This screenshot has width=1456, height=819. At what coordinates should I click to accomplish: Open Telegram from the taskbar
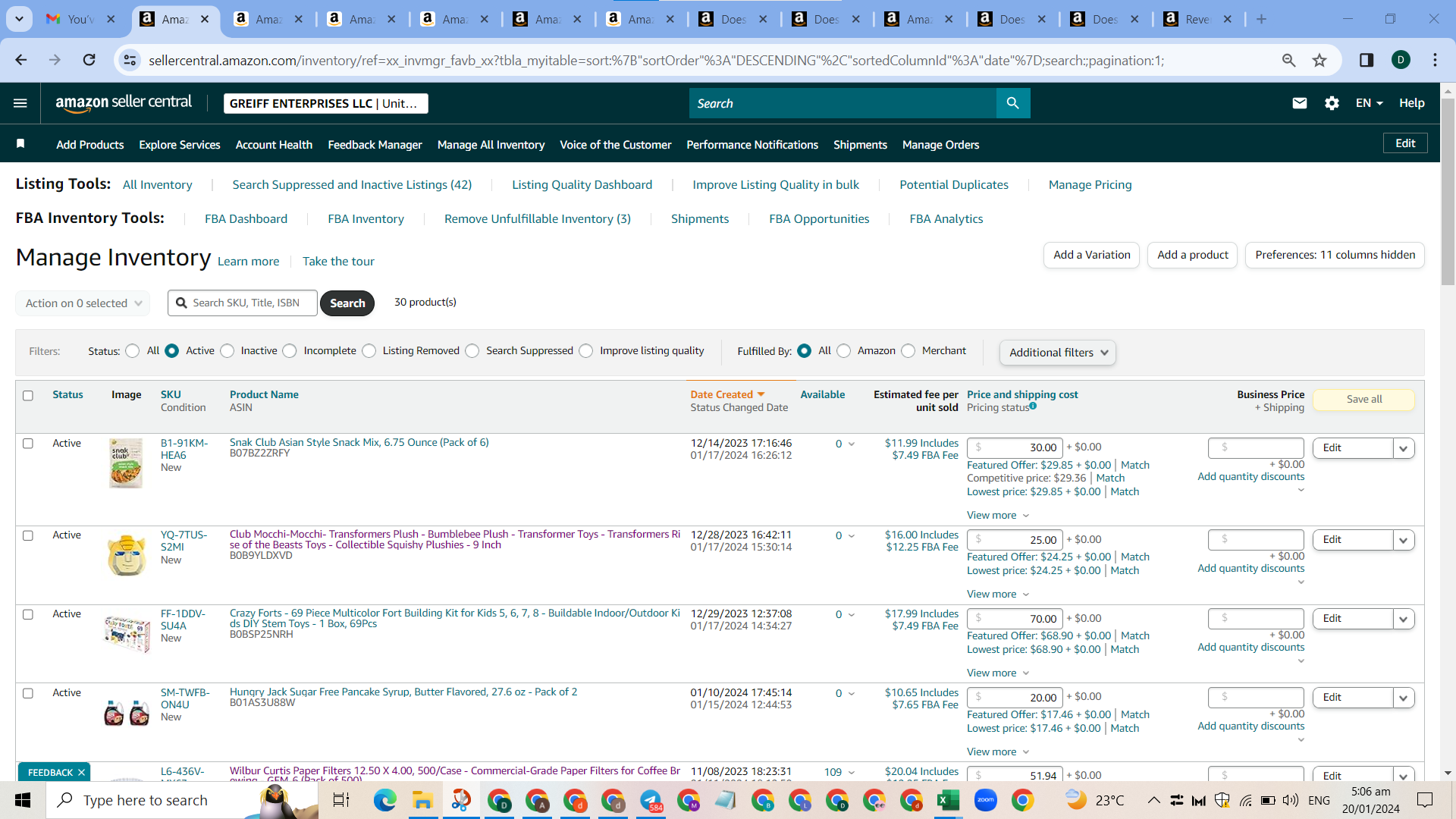[651, 800]
